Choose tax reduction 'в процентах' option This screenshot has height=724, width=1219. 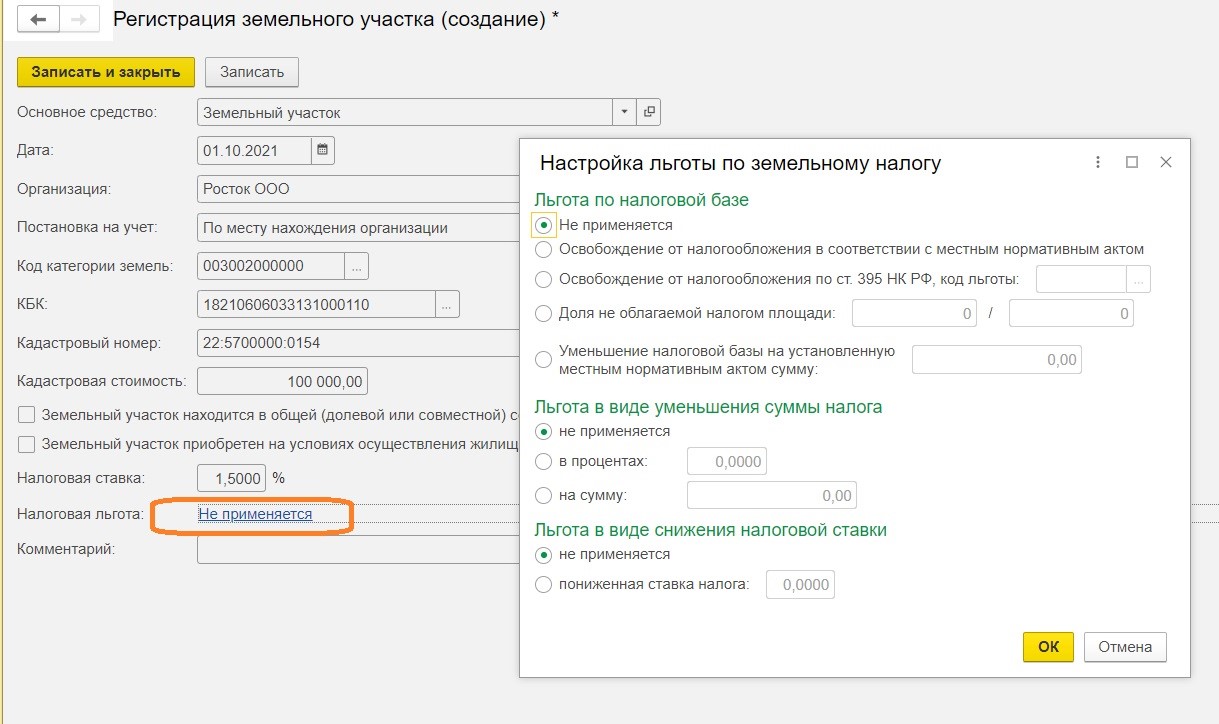point(543,461)
